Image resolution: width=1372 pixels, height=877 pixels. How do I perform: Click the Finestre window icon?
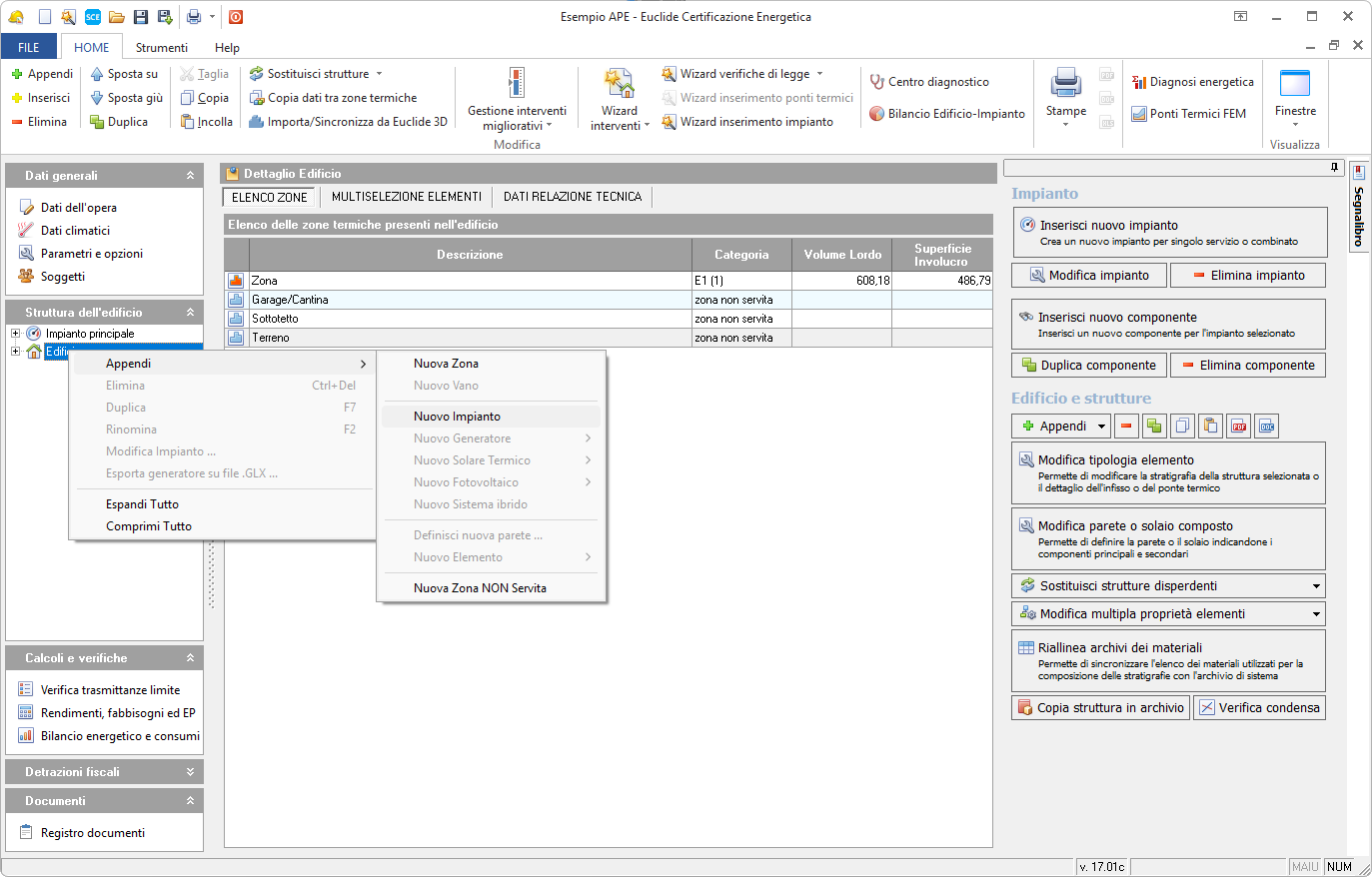pyautogui.click(x=1294, y=84)
